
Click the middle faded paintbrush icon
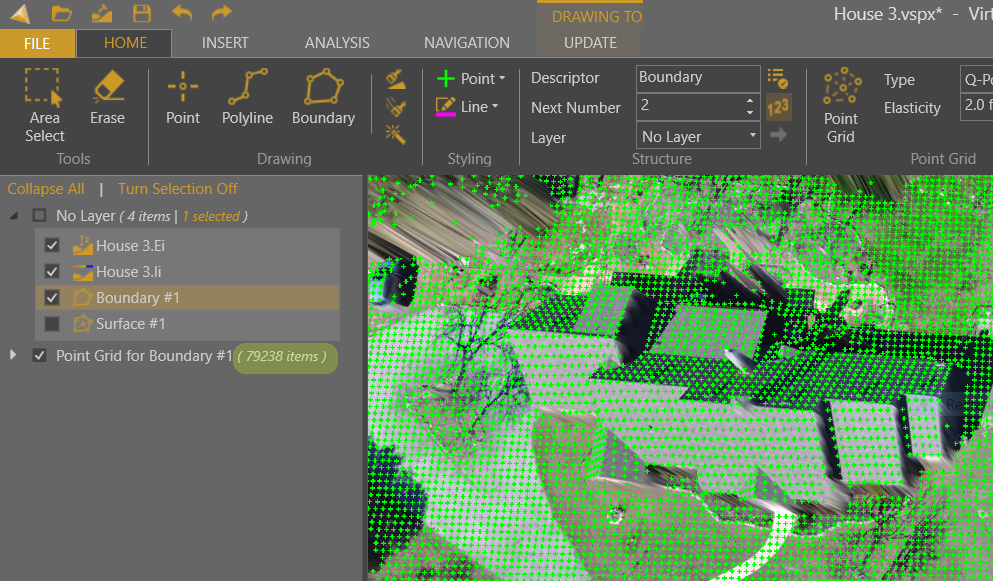point(396,107)
